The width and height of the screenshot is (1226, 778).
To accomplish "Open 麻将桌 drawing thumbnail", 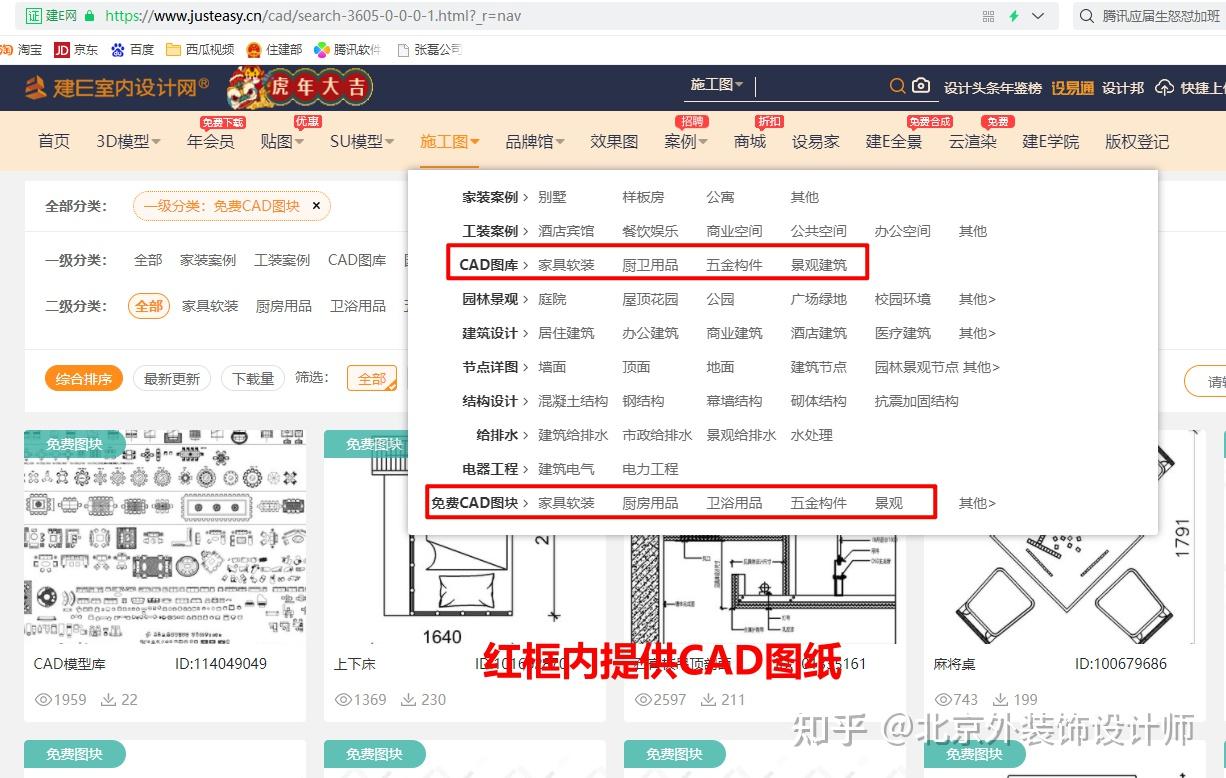I will 1065,536.
